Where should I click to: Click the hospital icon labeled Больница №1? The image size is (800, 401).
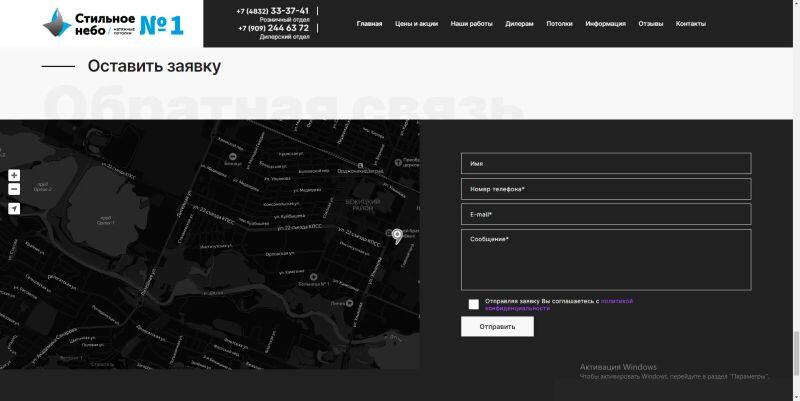(312, 276)
